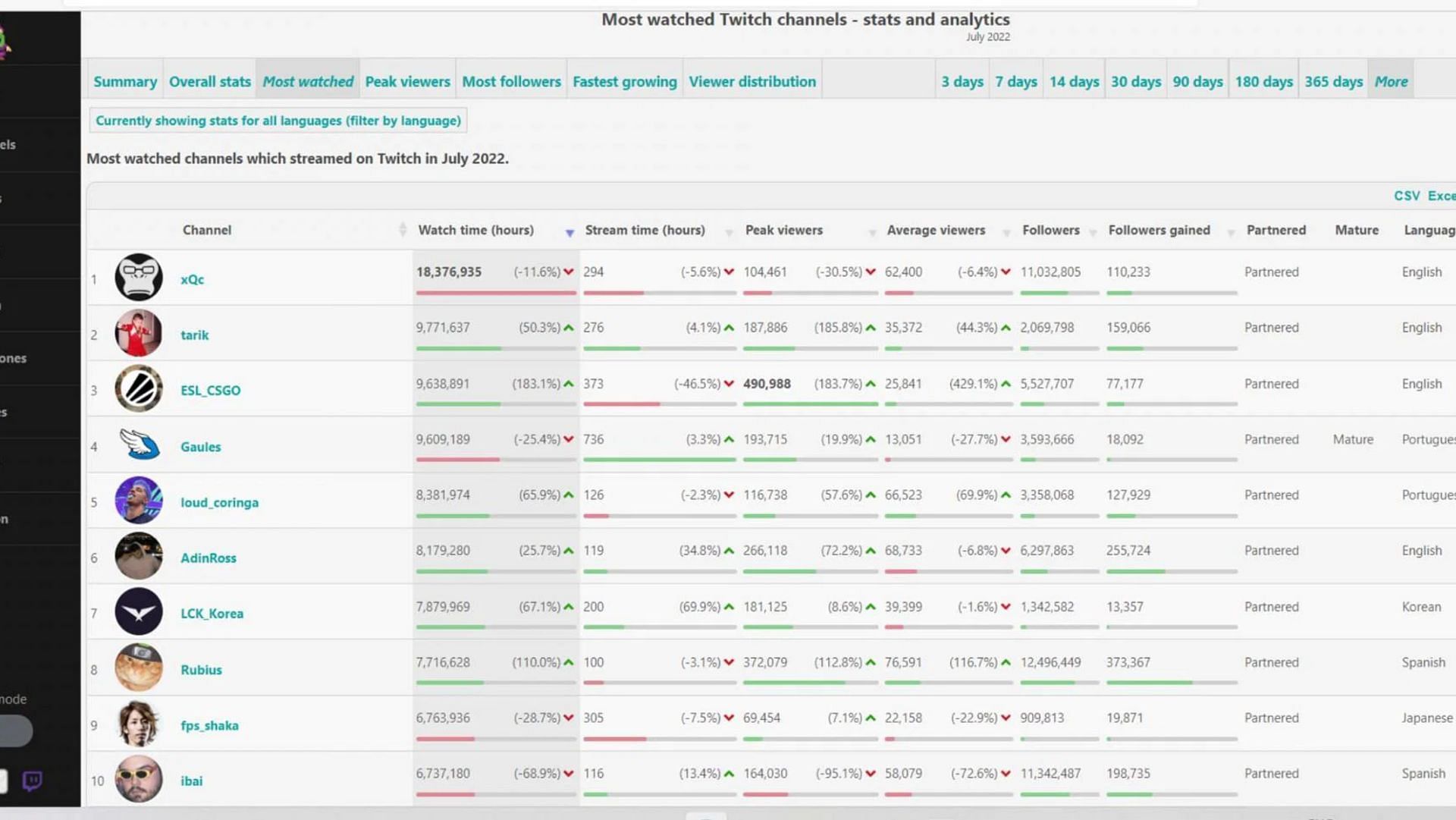Open the More time range options
This screenshot has width=1456, height=820.
(1391, 81)
